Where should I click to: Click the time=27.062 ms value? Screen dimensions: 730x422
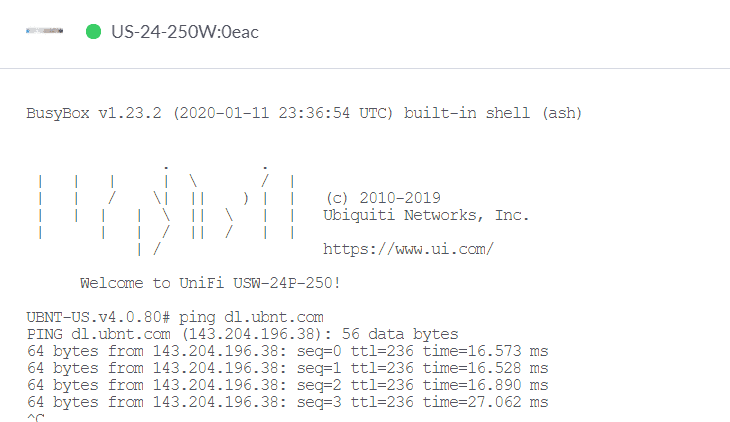click(x=486, y=402)
